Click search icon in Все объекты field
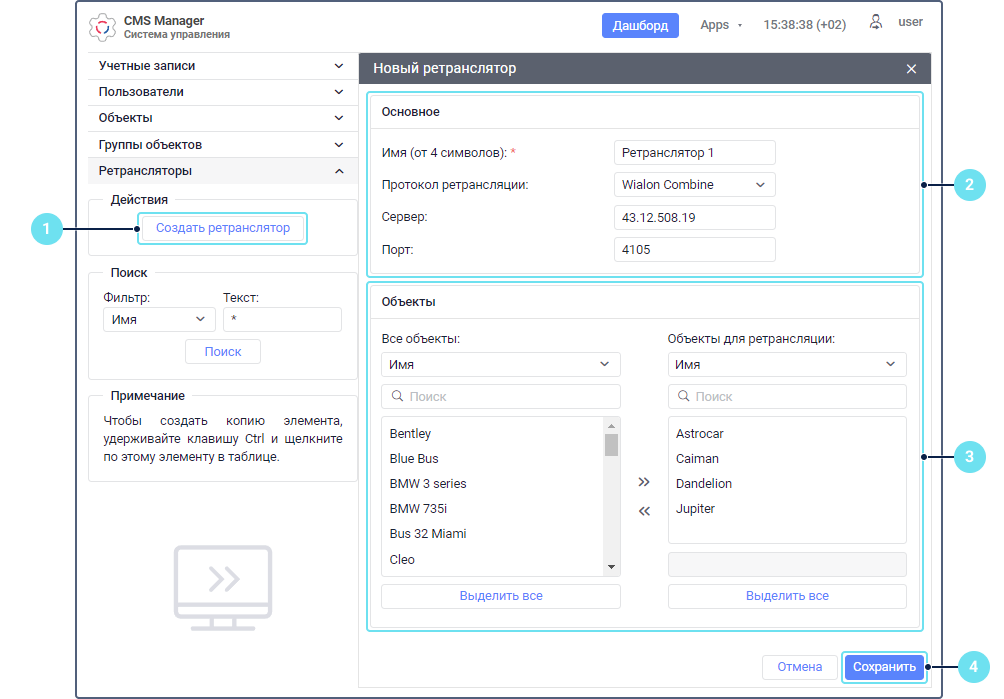This screenshot has width=1004, height=699. (397, 397)
